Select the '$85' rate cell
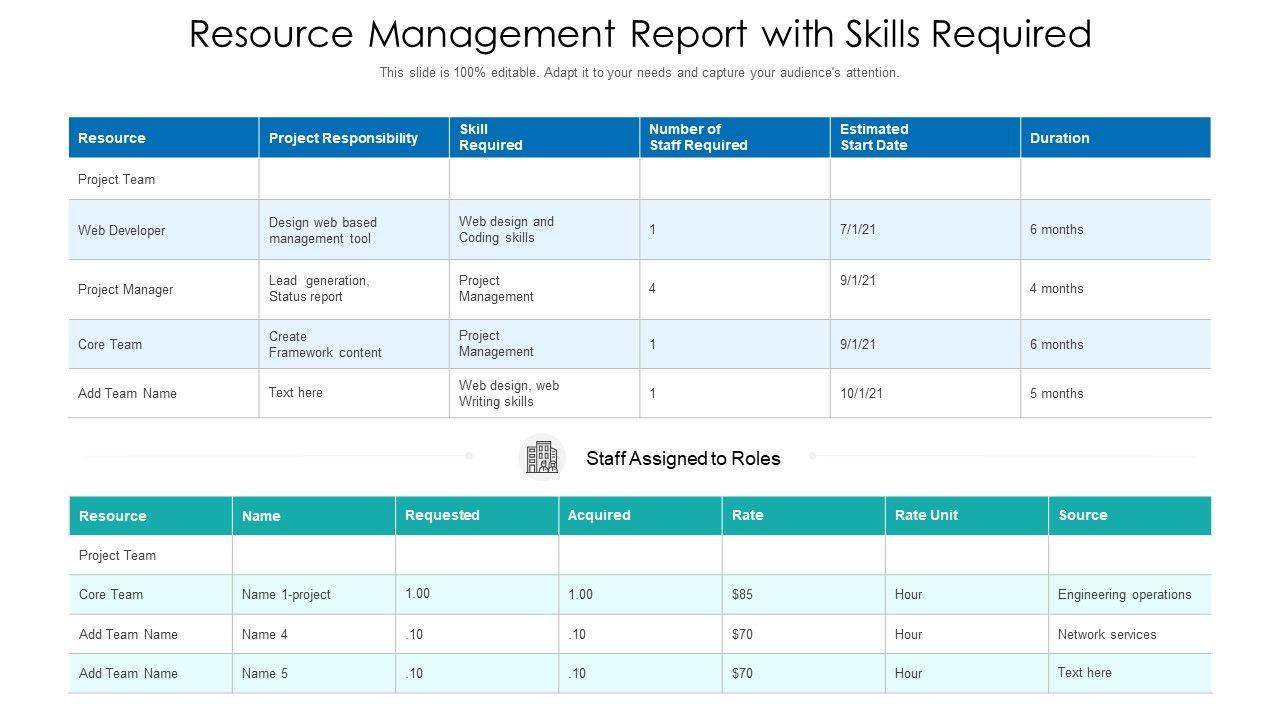Screen dimensions: 1280x720 [804, 594]
